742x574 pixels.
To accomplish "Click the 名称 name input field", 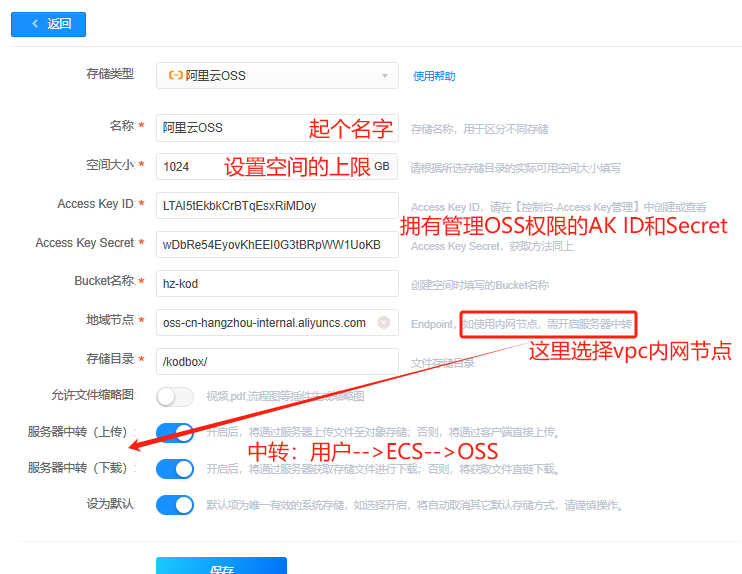I will [277, 128].
